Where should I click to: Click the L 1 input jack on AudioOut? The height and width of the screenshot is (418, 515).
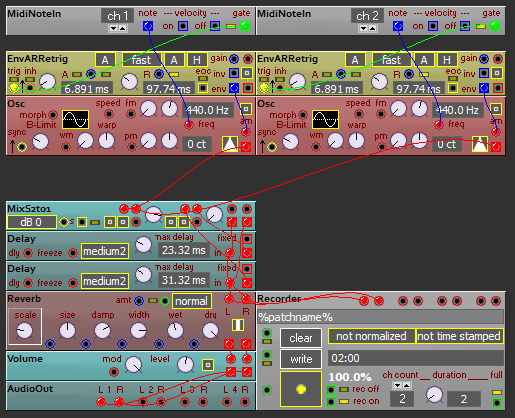pyautogui.click(x=101, y=402)
